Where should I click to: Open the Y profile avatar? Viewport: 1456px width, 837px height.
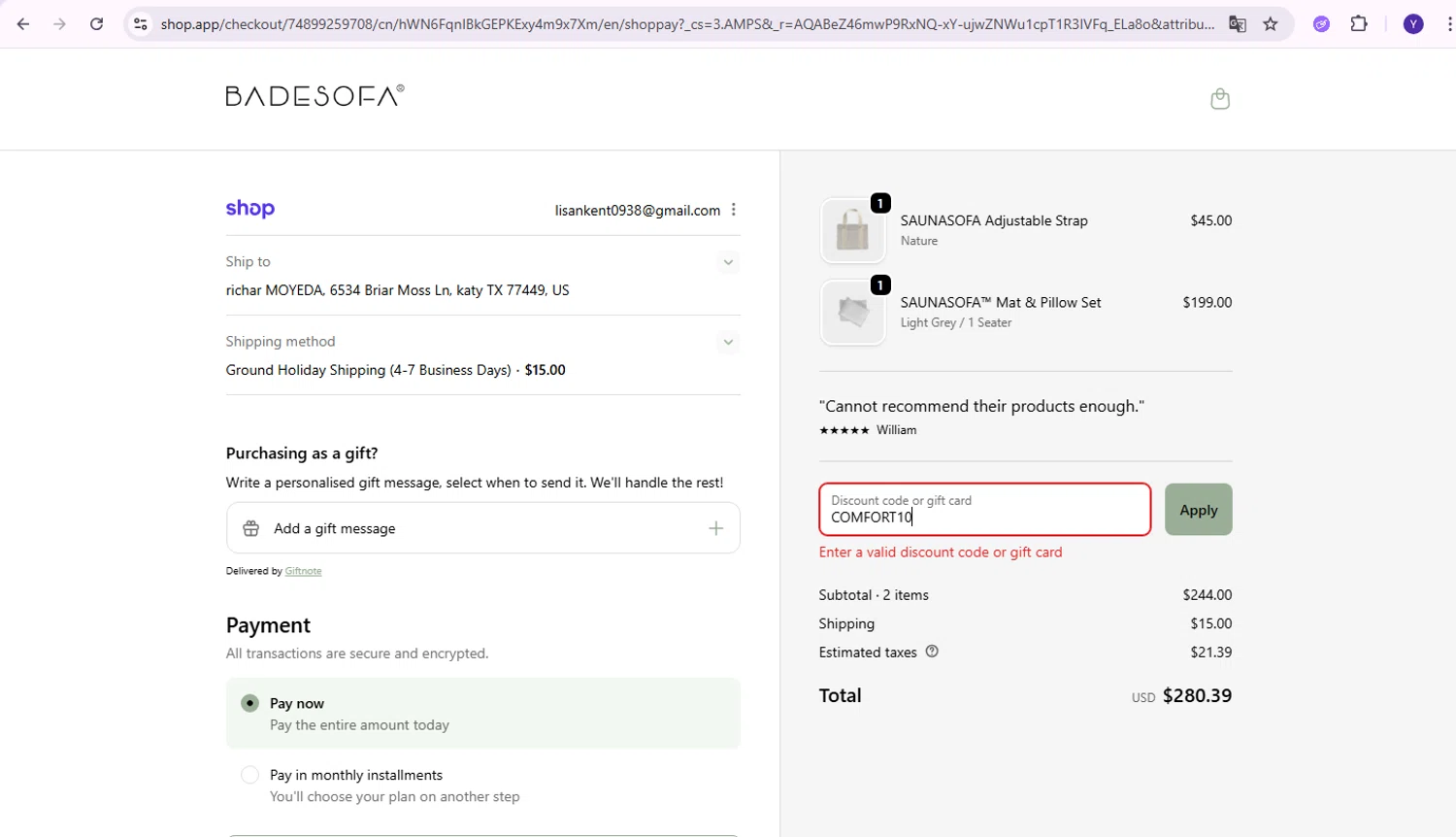click(x=1413, y=24)
